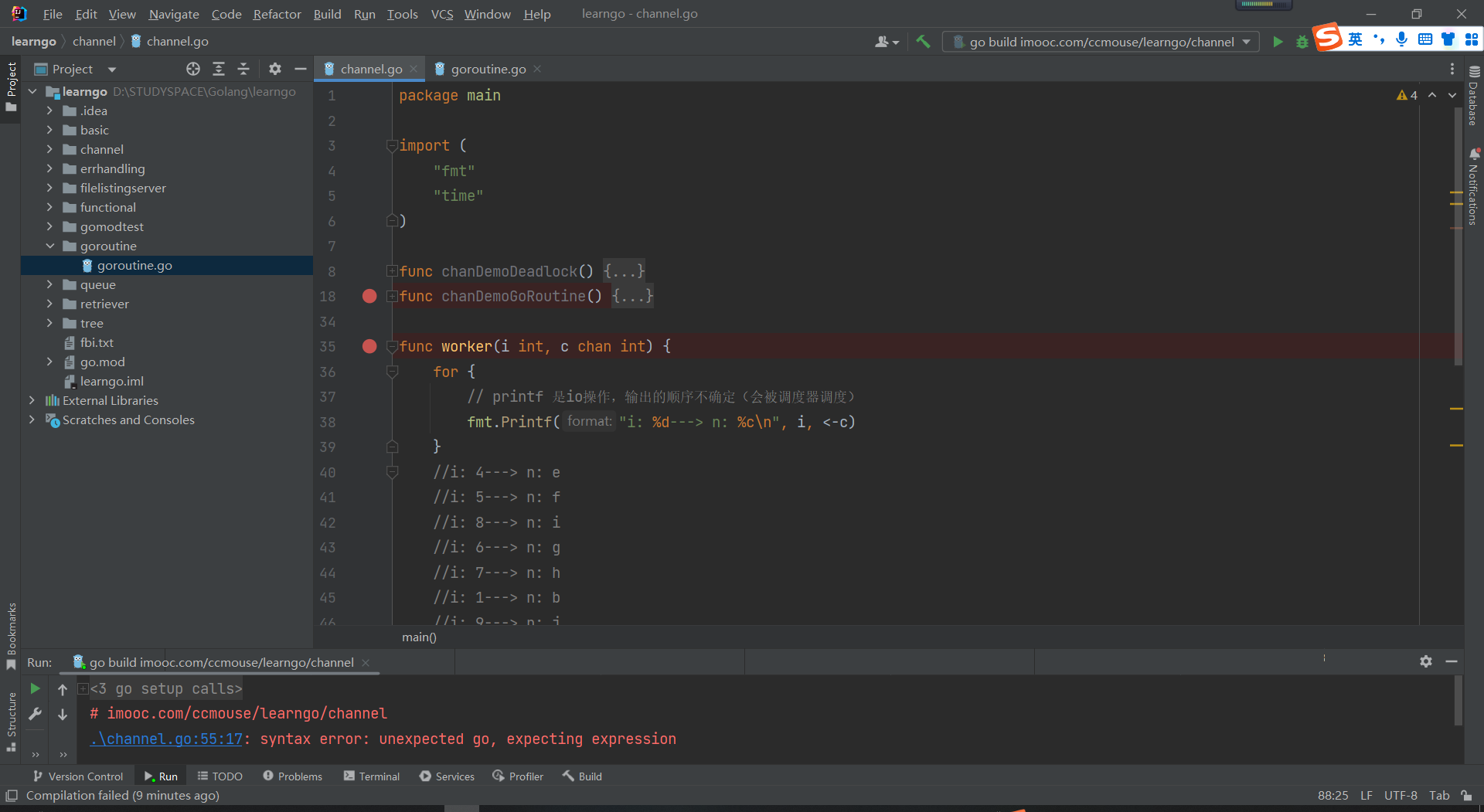The width and height of the screenshot is (1484, 812).
Task: Switch to goroutine.go editor tab
Action: click(488, 70)
